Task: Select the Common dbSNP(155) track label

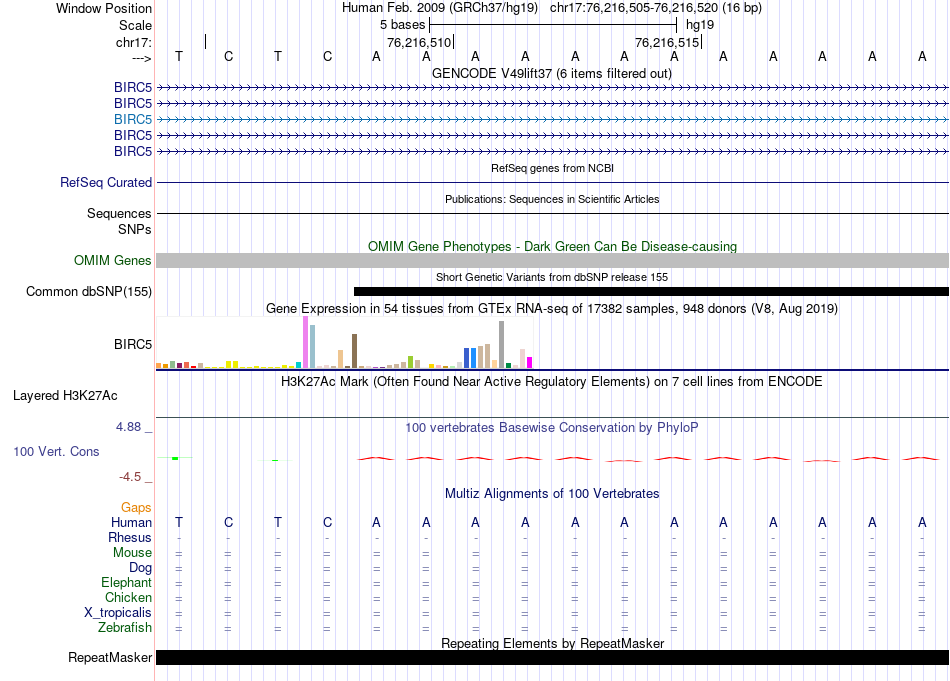Action: click(x=89, y=291)
